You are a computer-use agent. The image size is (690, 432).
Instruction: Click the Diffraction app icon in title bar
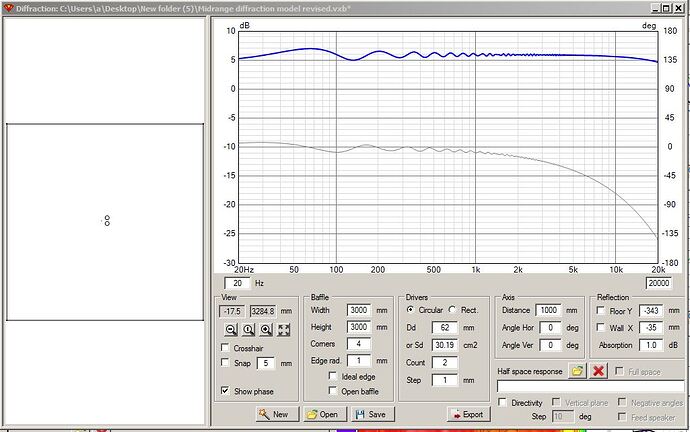coord(8,8)
